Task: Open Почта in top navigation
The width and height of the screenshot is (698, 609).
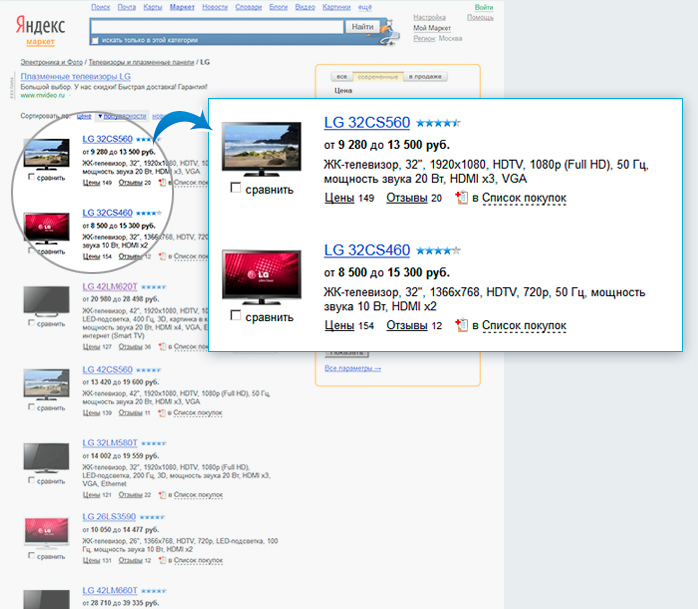Action: click(127, 7)
